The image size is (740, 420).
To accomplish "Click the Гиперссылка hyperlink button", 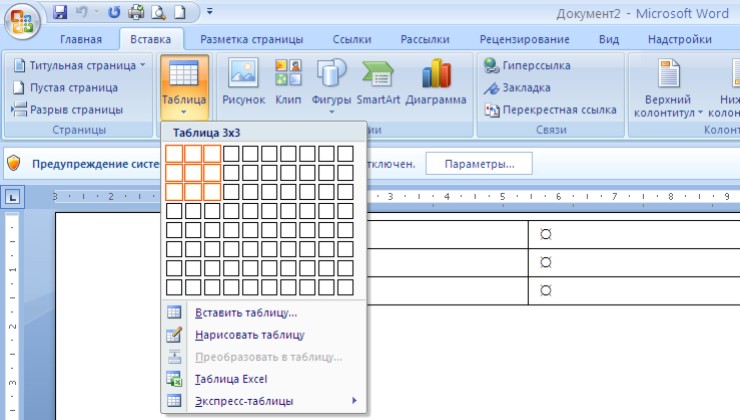I will (527, 65).
